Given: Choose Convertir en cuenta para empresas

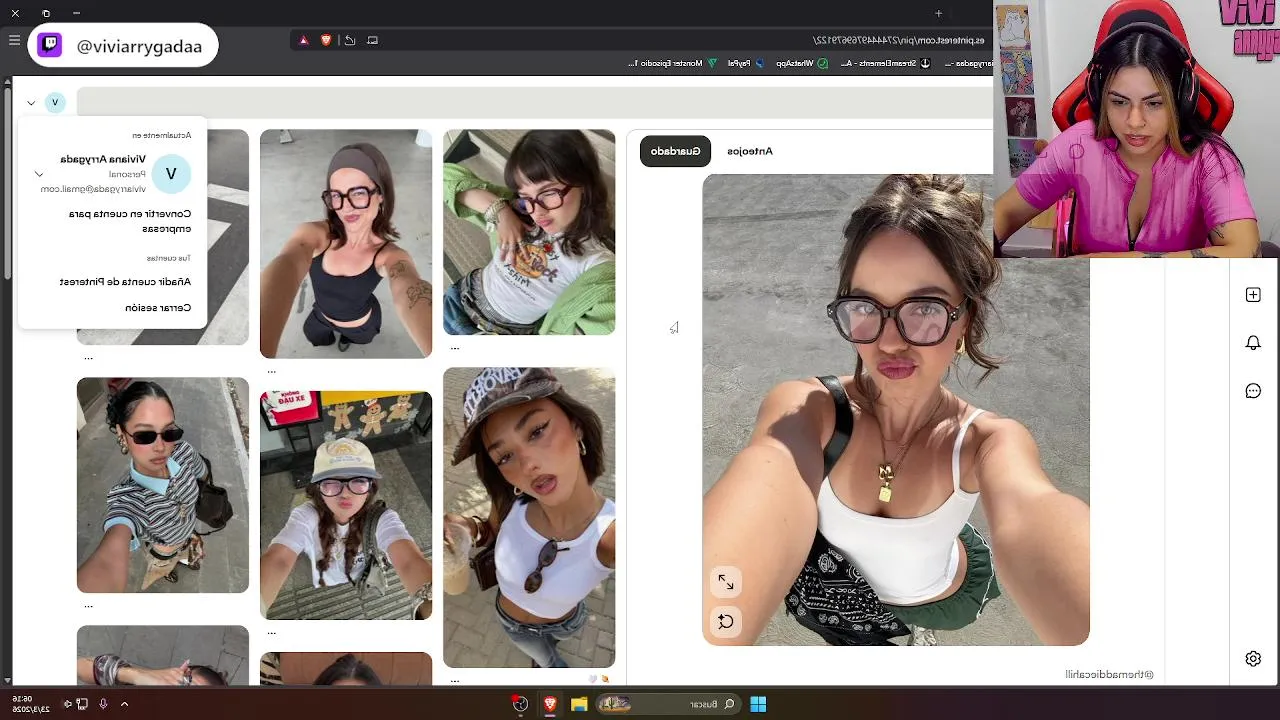Looking at the screenshot, I should [x=129, y=221].
